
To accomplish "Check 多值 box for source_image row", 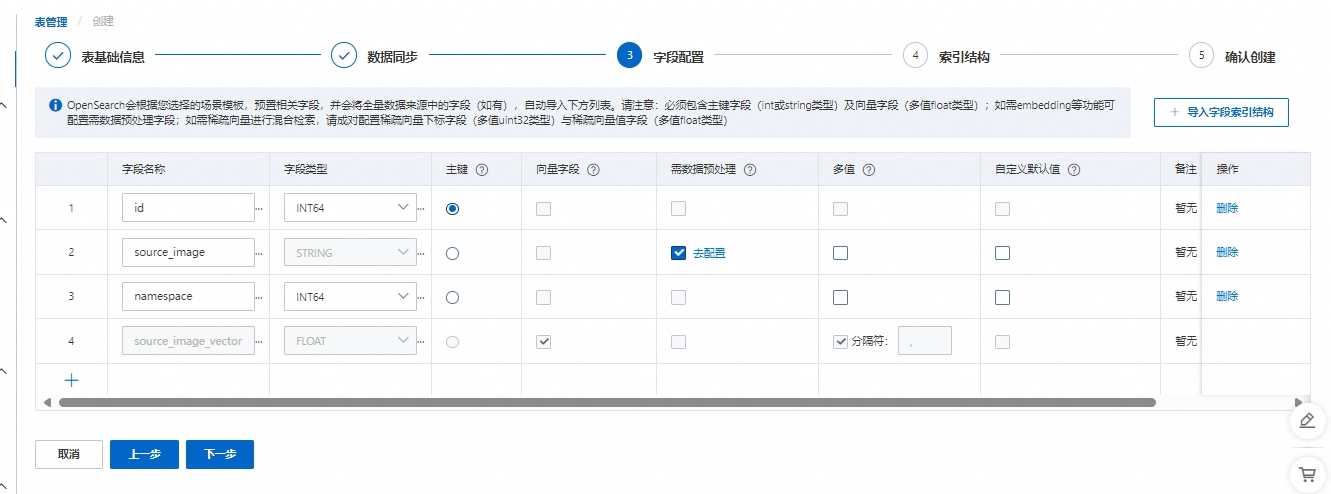I will pos(840,253).
